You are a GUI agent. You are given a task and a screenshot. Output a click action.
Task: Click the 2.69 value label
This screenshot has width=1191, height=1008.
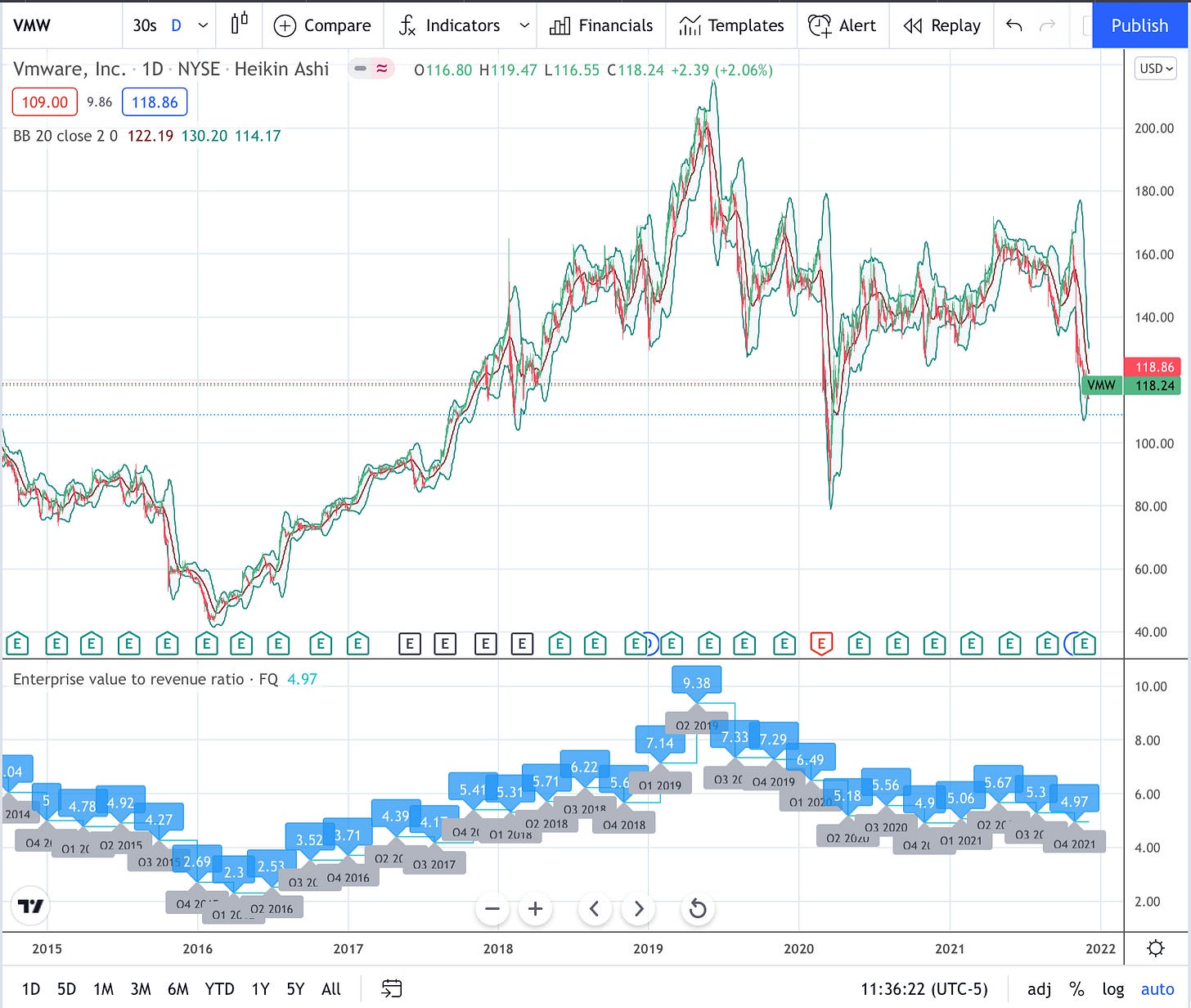197,862
